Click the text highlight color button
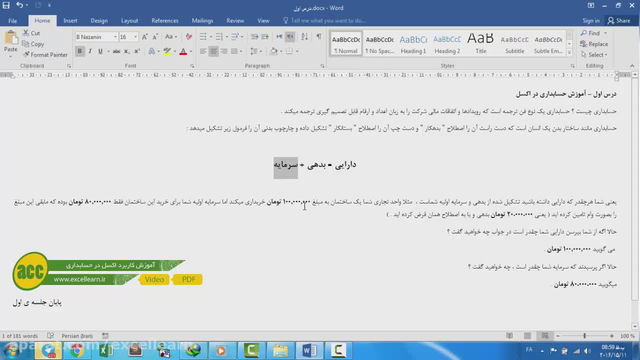Viewport: 640px width, 360px height. pos(167,51)
